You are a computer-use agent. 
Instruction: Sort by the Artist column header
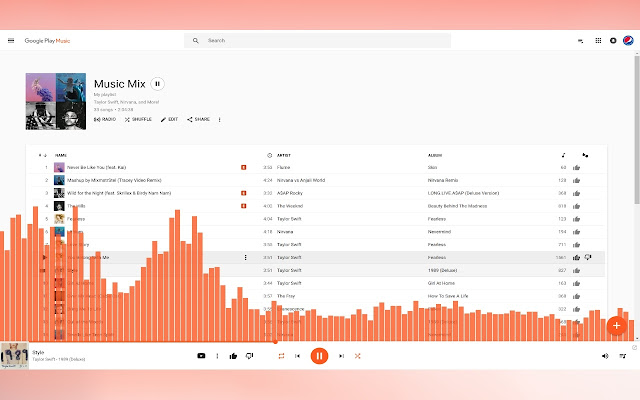(x=284, y=156)
